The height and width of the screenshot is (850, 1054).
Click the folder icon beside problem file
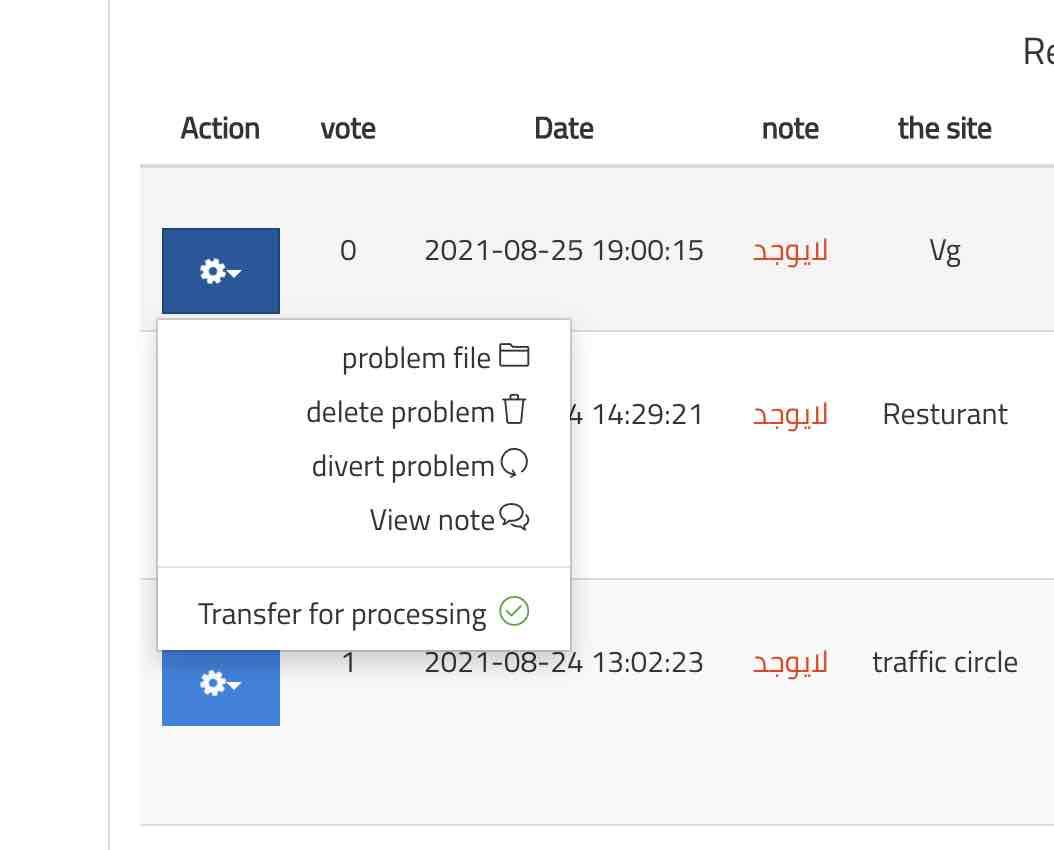click(x=514, y=356)
